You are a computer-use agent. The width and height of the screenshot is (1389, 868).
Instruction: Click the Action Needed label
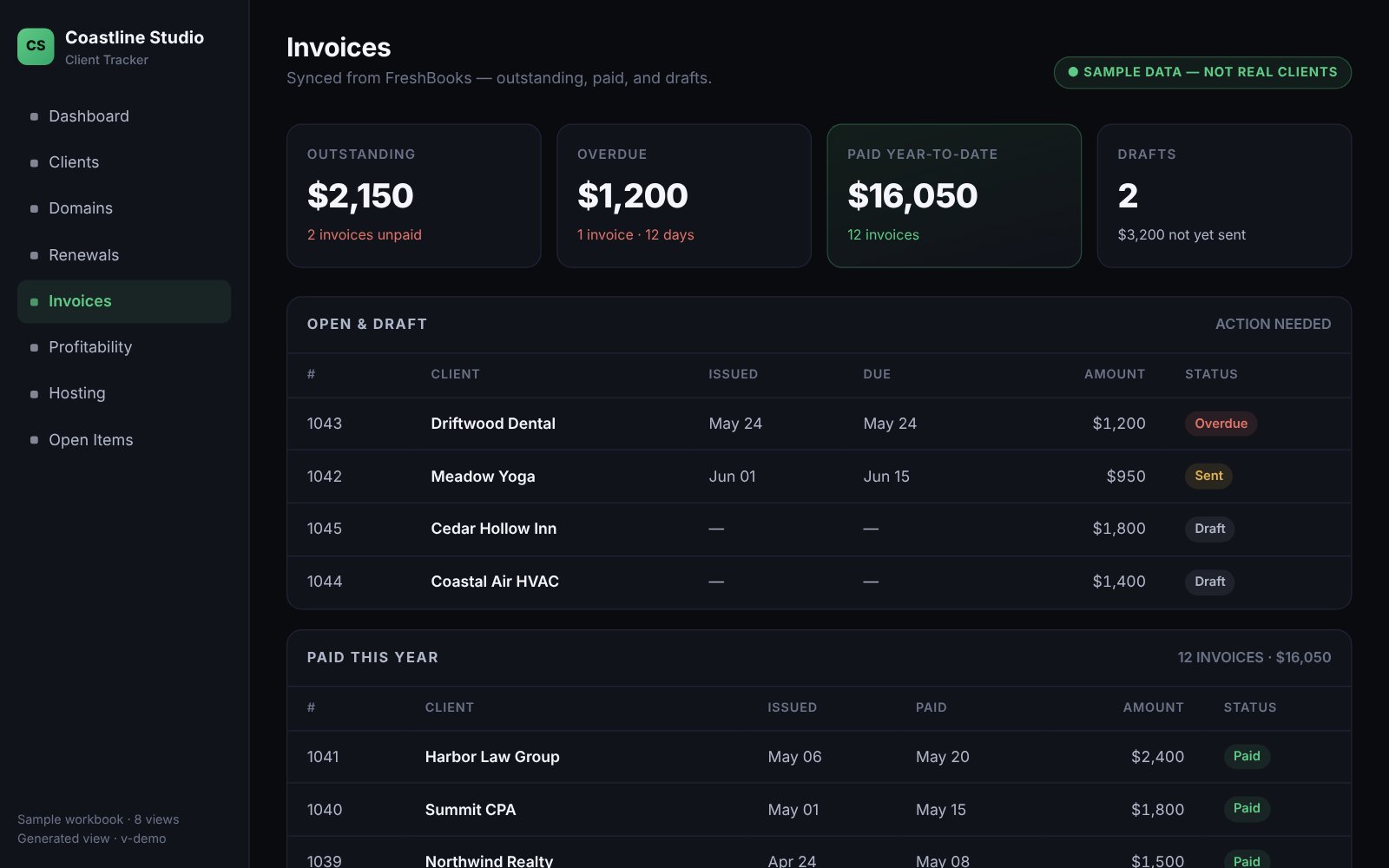pos(1273,324)
